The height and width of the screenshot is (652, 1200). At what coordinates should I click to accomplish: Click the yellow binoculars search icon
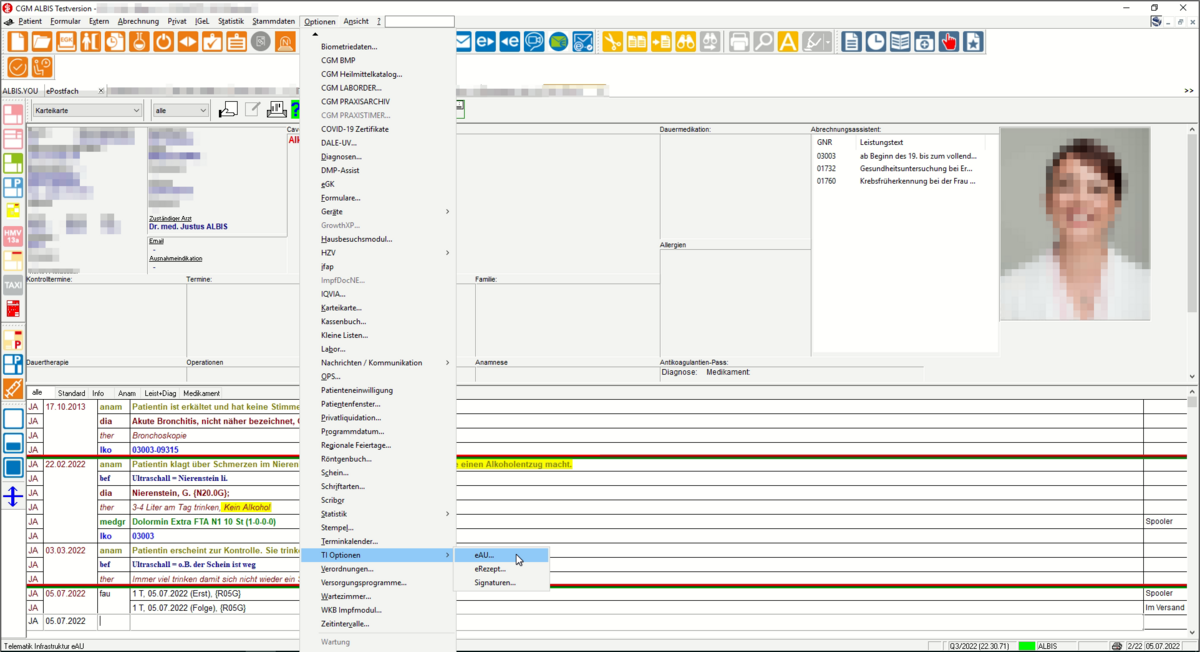(x=685, y=42)
